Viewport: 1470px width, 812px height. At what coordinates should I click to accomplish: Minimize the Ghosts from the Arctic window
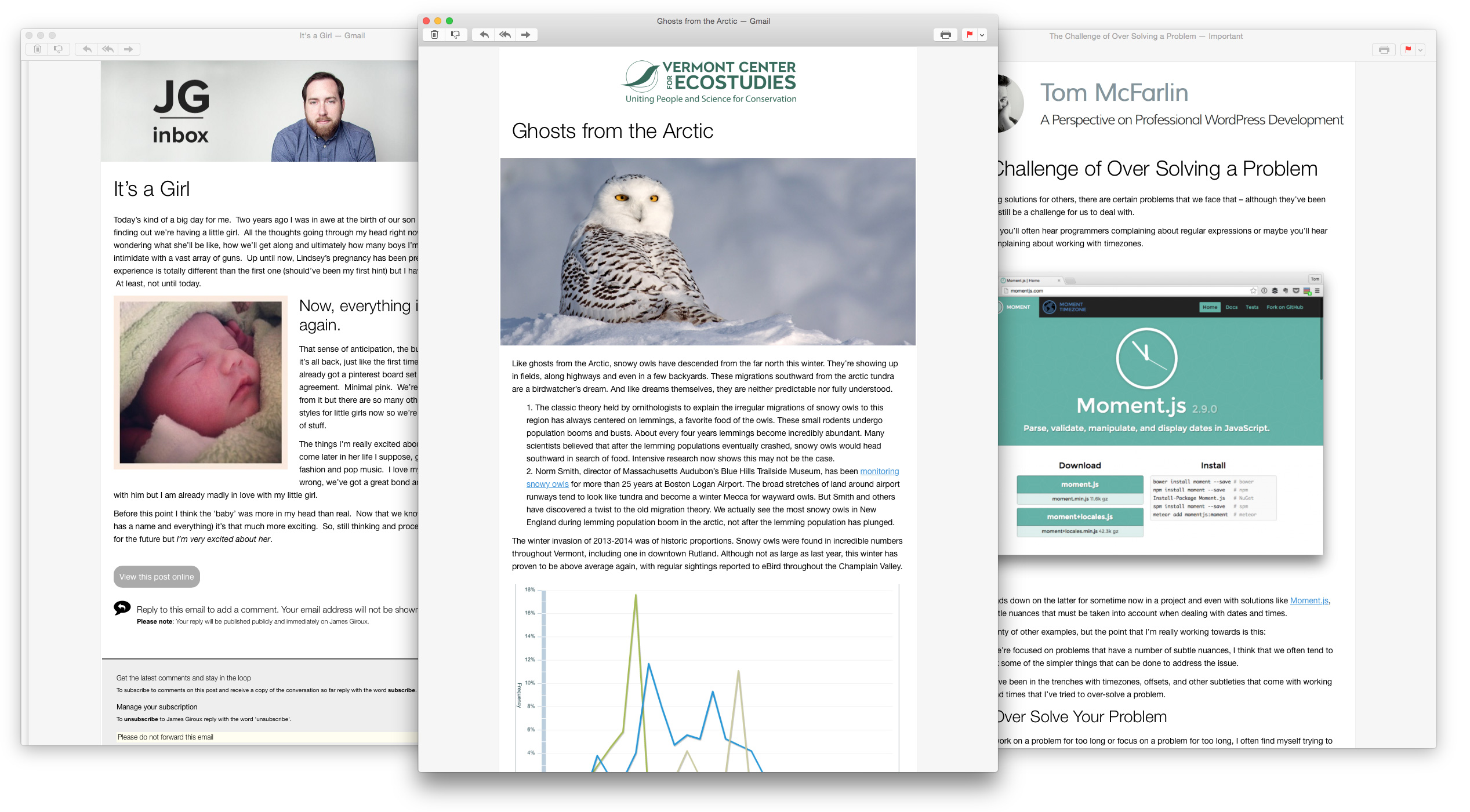pos(438,21)
